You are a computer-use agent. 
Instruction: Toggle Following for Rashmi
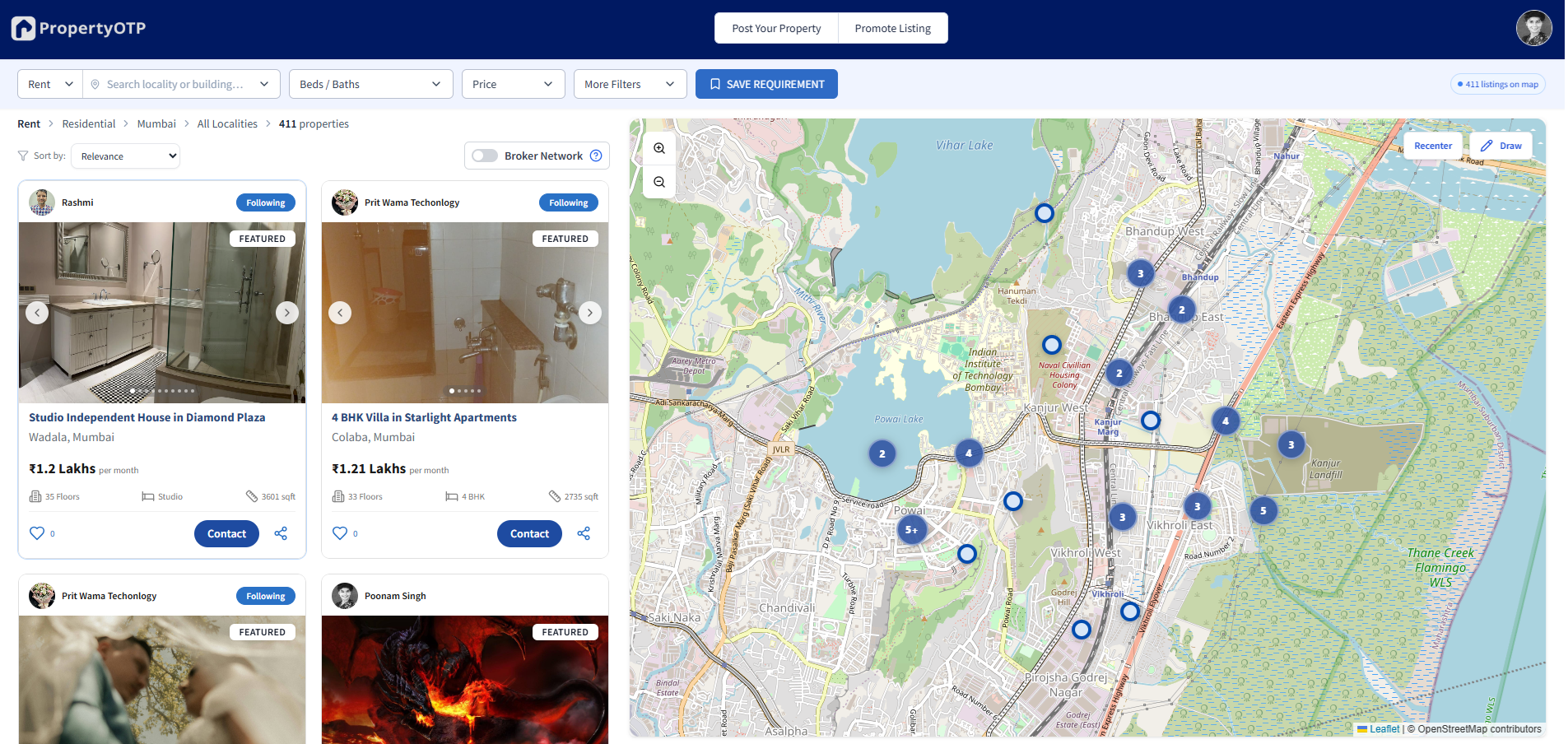pos(266,202)
